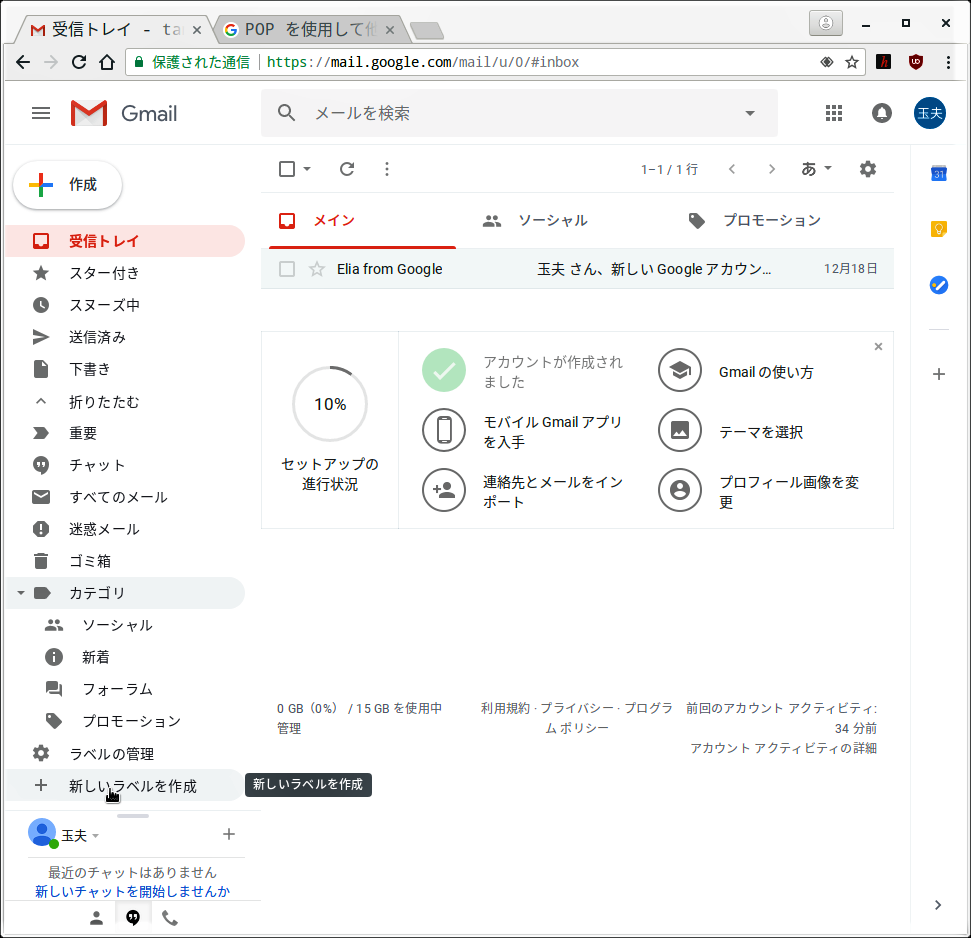Open the 玉夫 chat status dropdown
This screenshot has width=971, height=938.
tap(95, 836)
